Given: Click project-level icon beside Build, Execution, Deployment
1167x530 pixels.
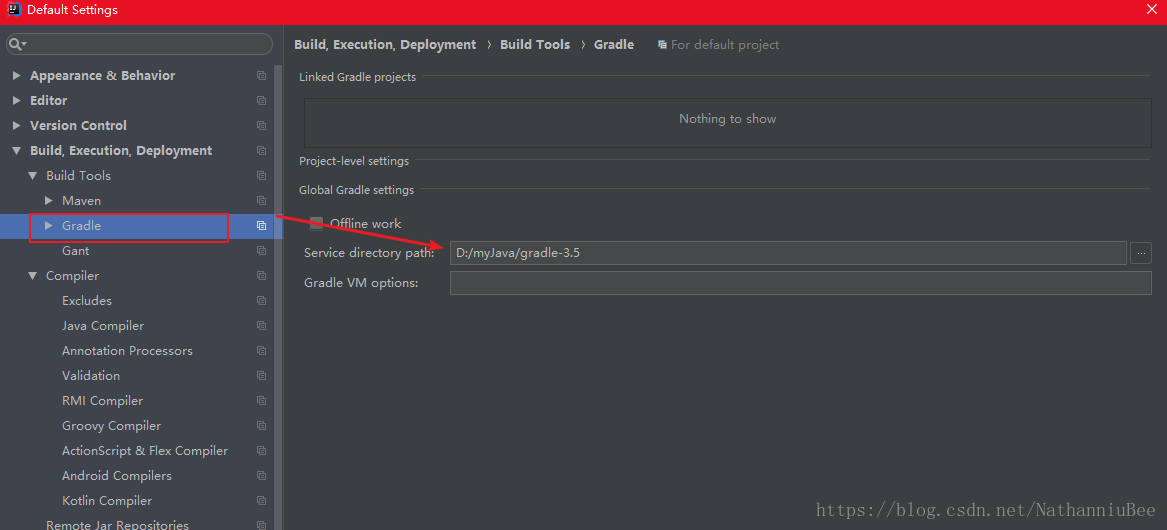Looking at the screenshot, I should click(x=261, y=150).
